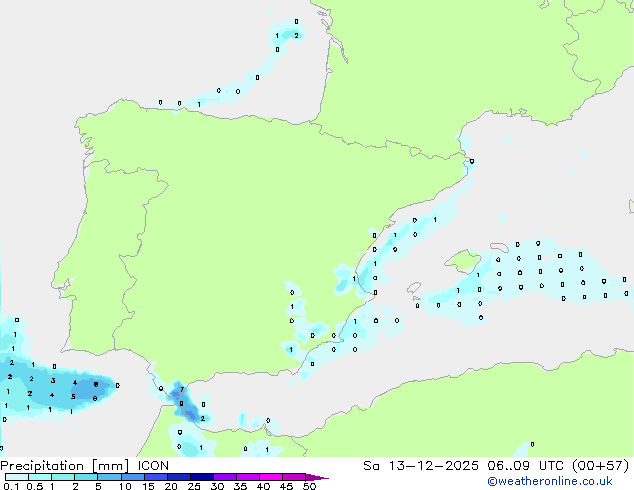
Task: Click the '7' precipitation value near Gibraltar
Action: point(182,389)
